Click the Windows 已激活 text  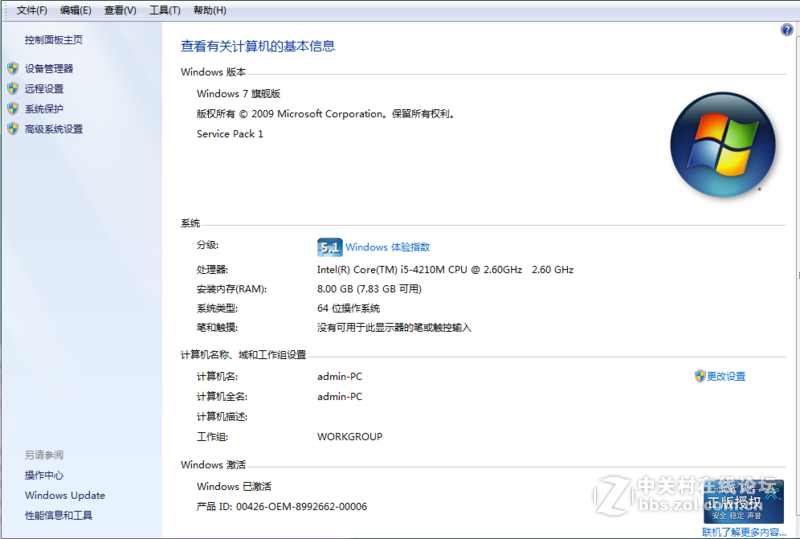click(x=234, y=486)
